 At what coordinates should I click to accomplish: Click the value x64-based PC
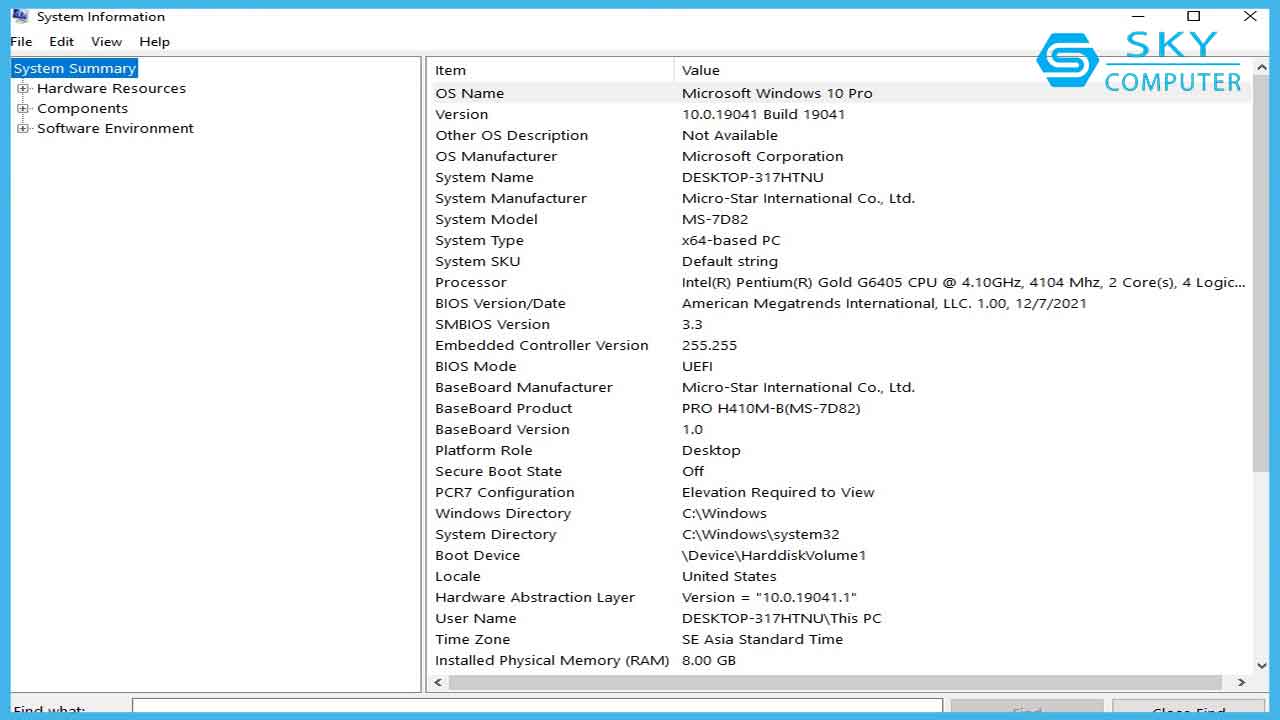(731, 240)
